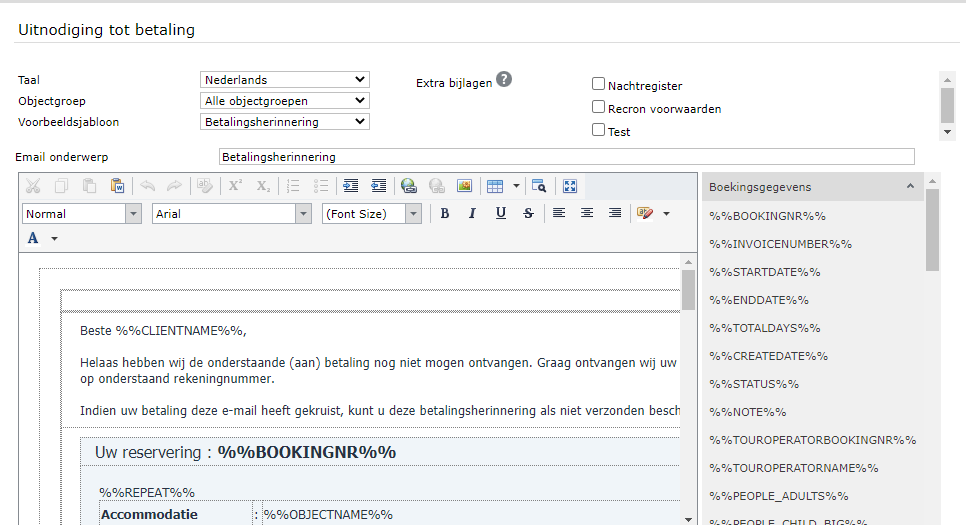This screenshot has height=525, width=966.
Task: Insert the %%NOTE%% tag
Action: [747, 412]
